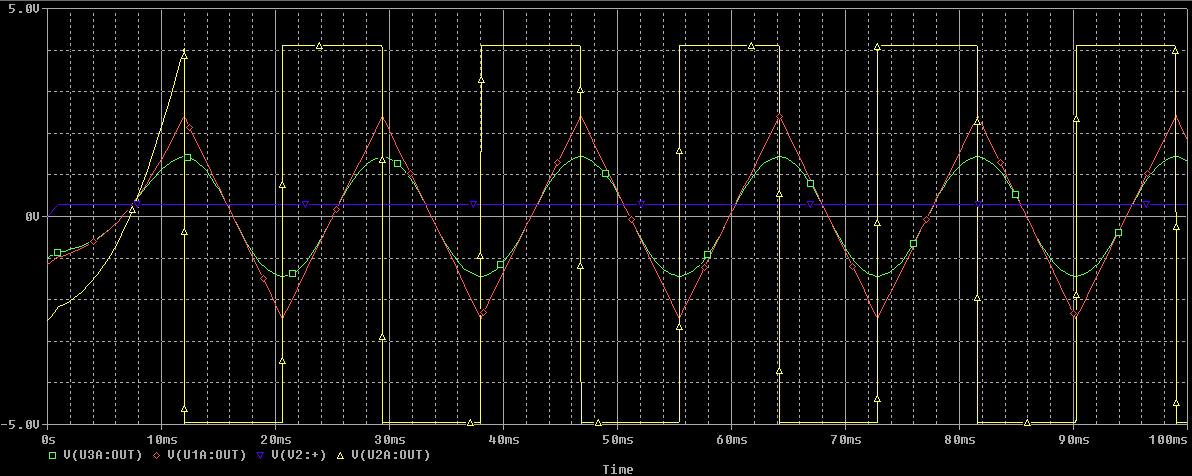Click the 10ms X-axis label
The image size is (1192, 476).
pos(160,440)
